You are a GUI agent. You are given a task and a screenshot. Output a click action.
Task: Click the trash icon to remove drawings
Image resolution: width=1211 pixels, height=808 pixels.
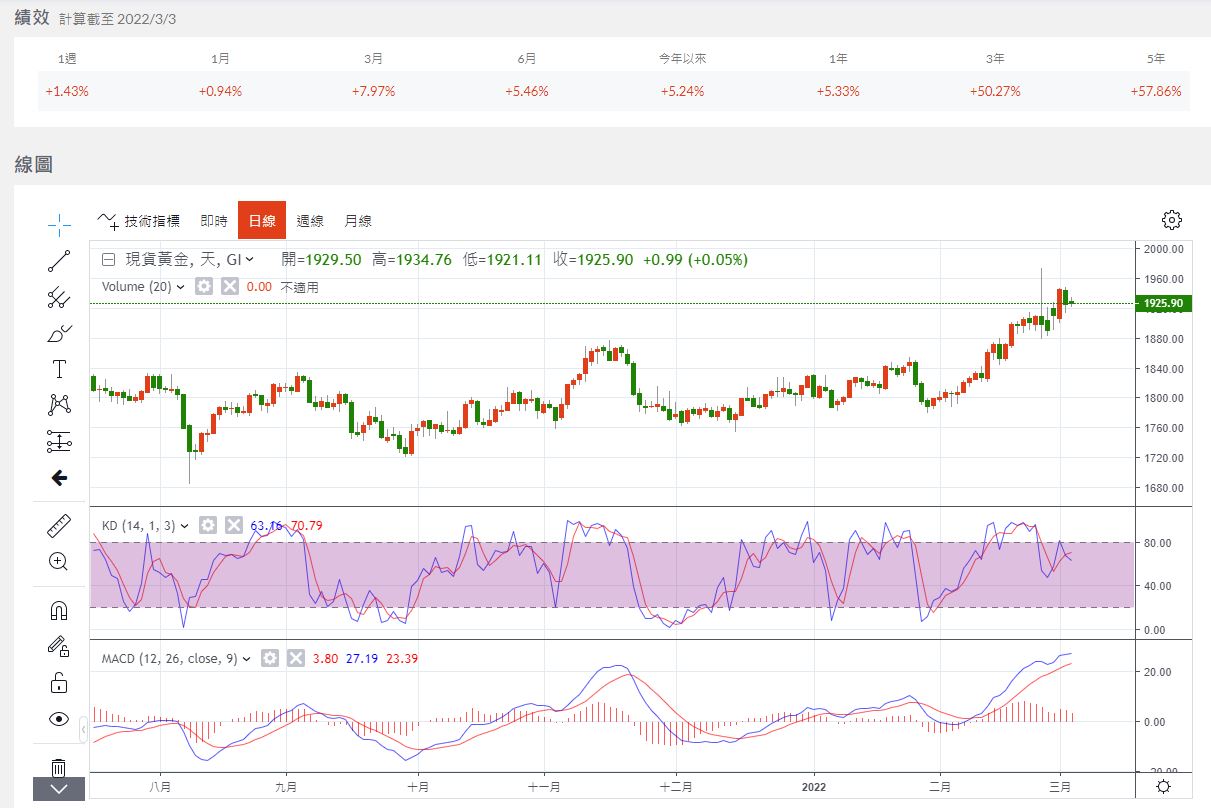pyautogui.click(x=59, y=767)
